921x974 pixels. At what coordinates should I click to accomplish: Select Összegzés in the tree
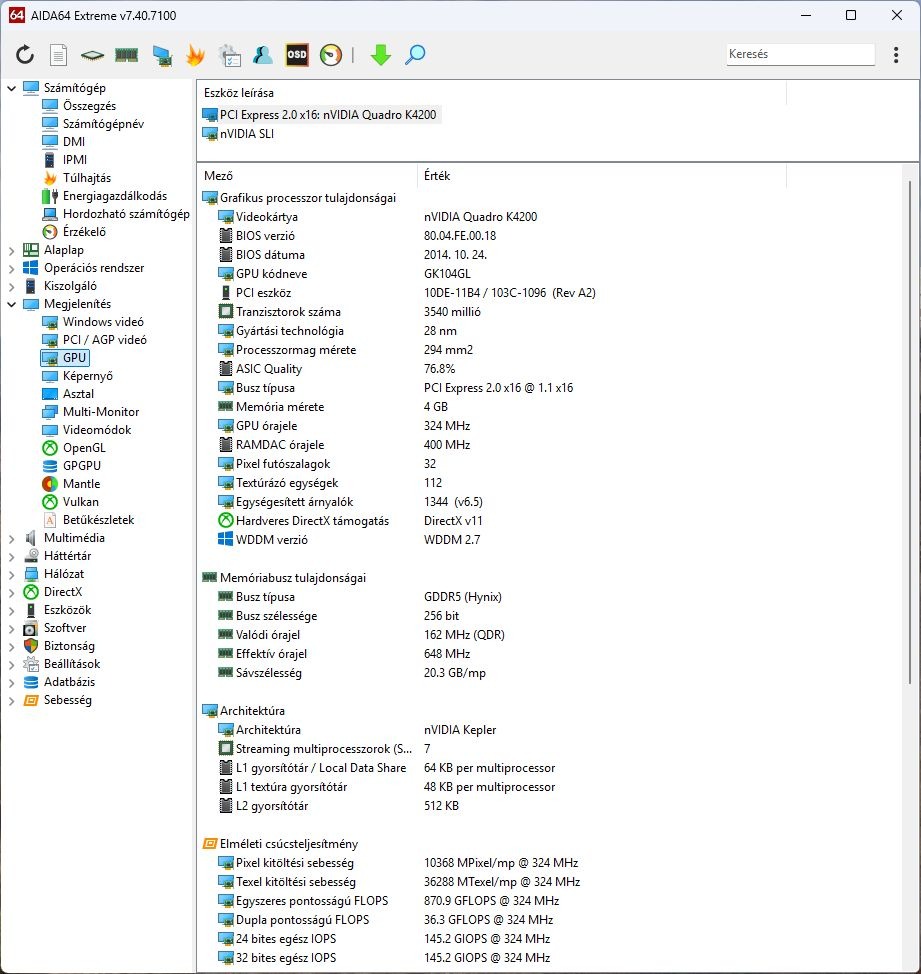tap(89, 106)
